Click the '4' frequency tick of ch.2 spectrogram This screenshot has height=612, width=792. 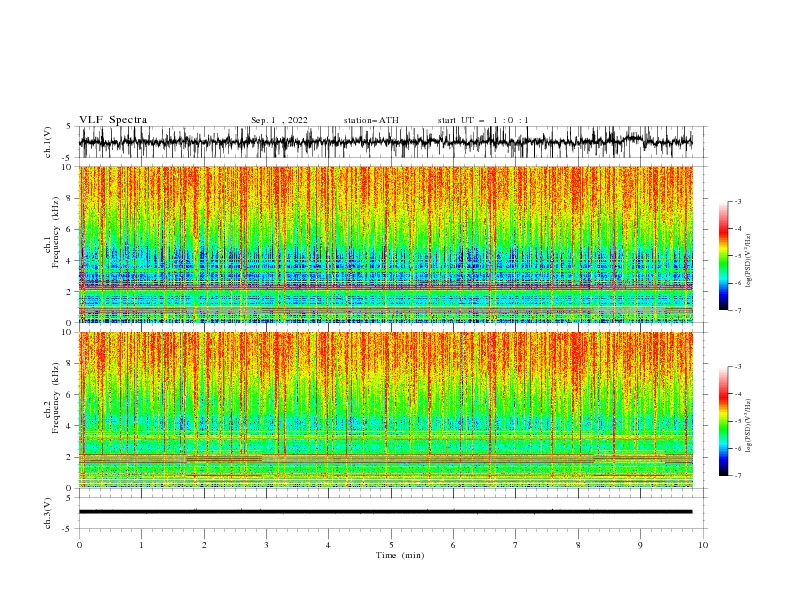pos(70,426)
